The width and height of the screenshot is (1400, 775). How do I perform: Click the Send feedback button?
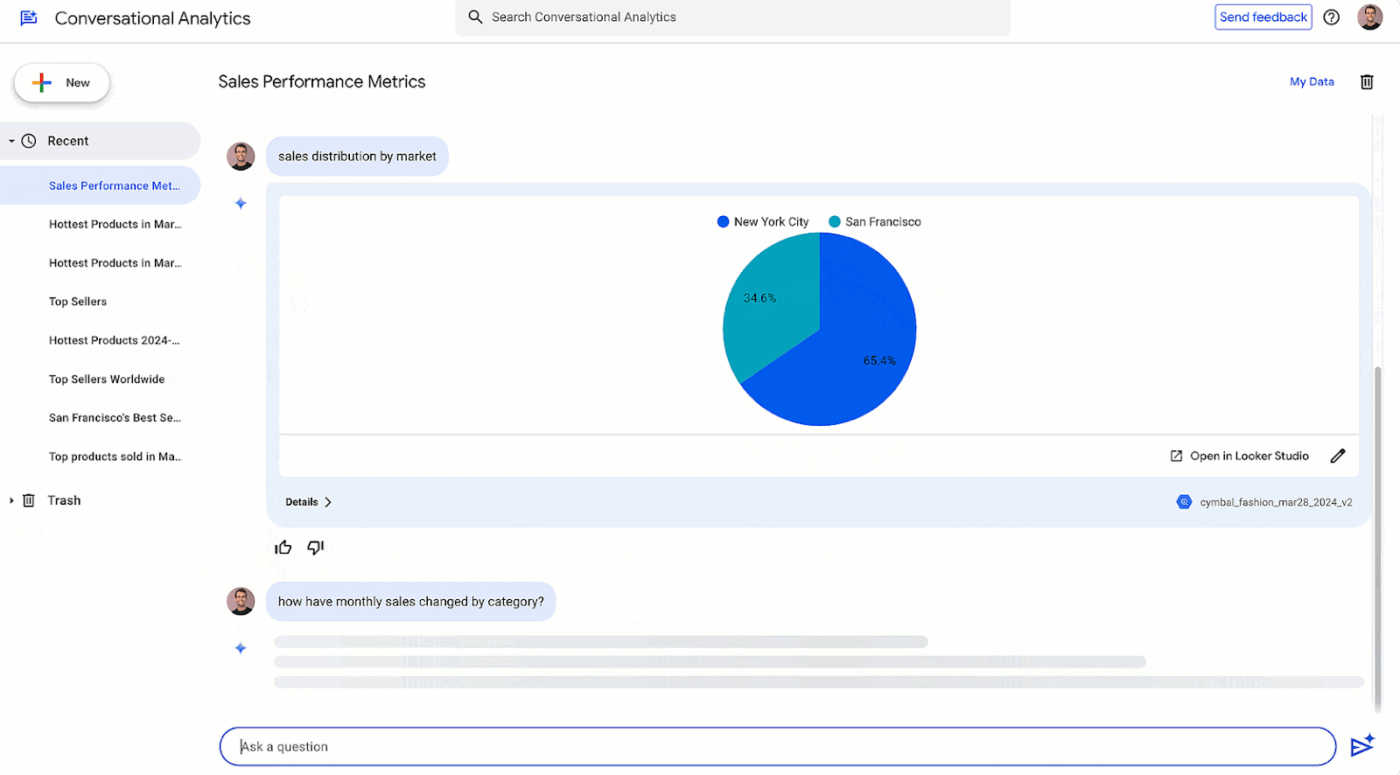(1262, 16)
